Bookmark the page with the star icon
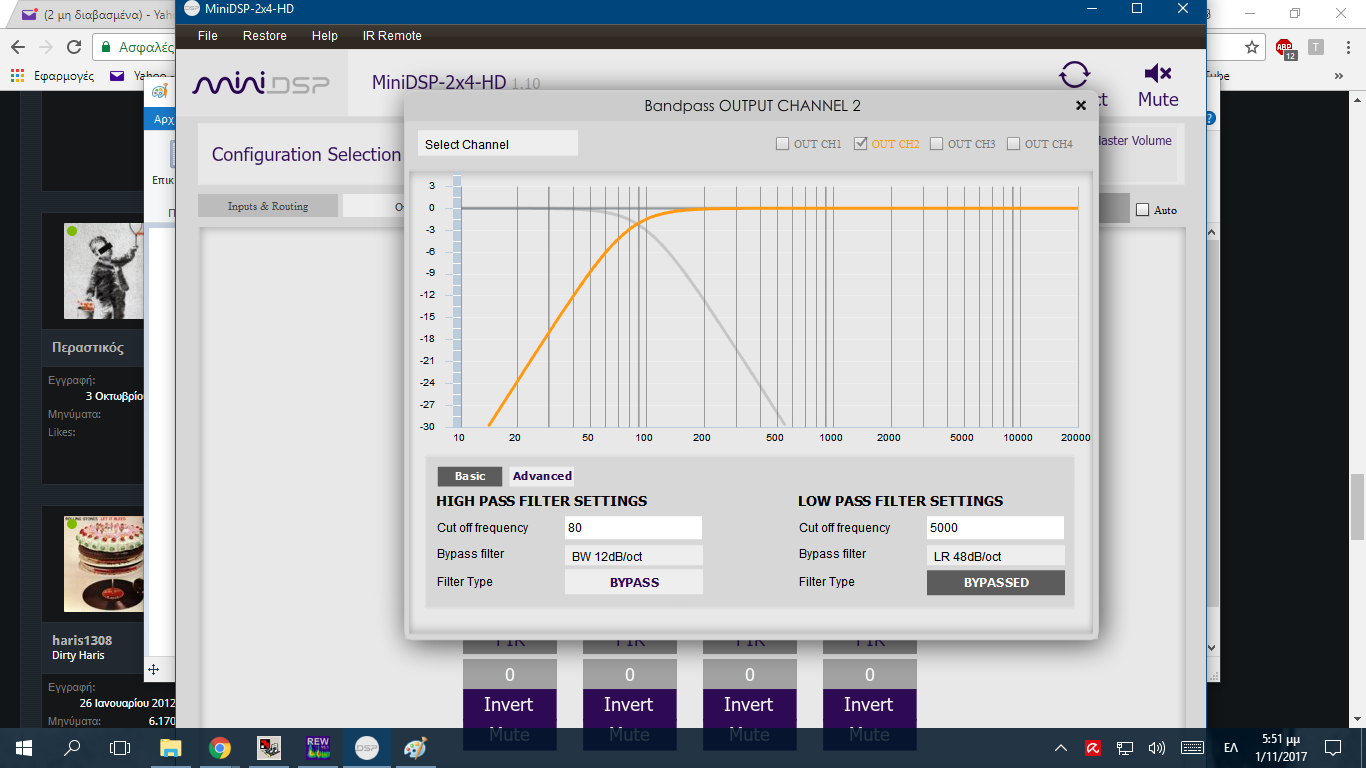 pyautogui.click(x=1251, y=47)
